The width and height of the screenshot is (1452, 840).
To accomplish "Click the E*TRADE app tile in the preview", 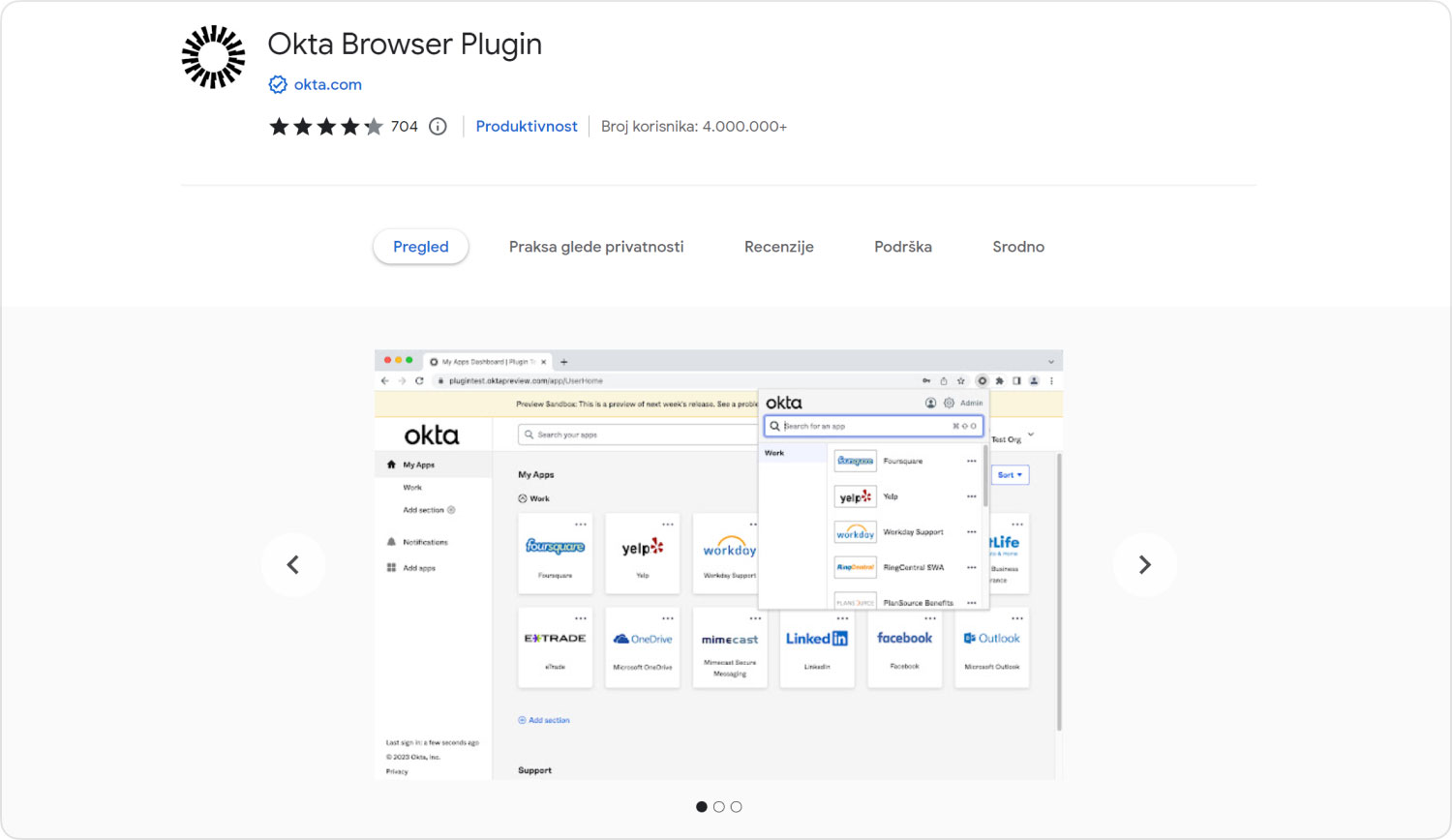I will [x=556, y=647].
